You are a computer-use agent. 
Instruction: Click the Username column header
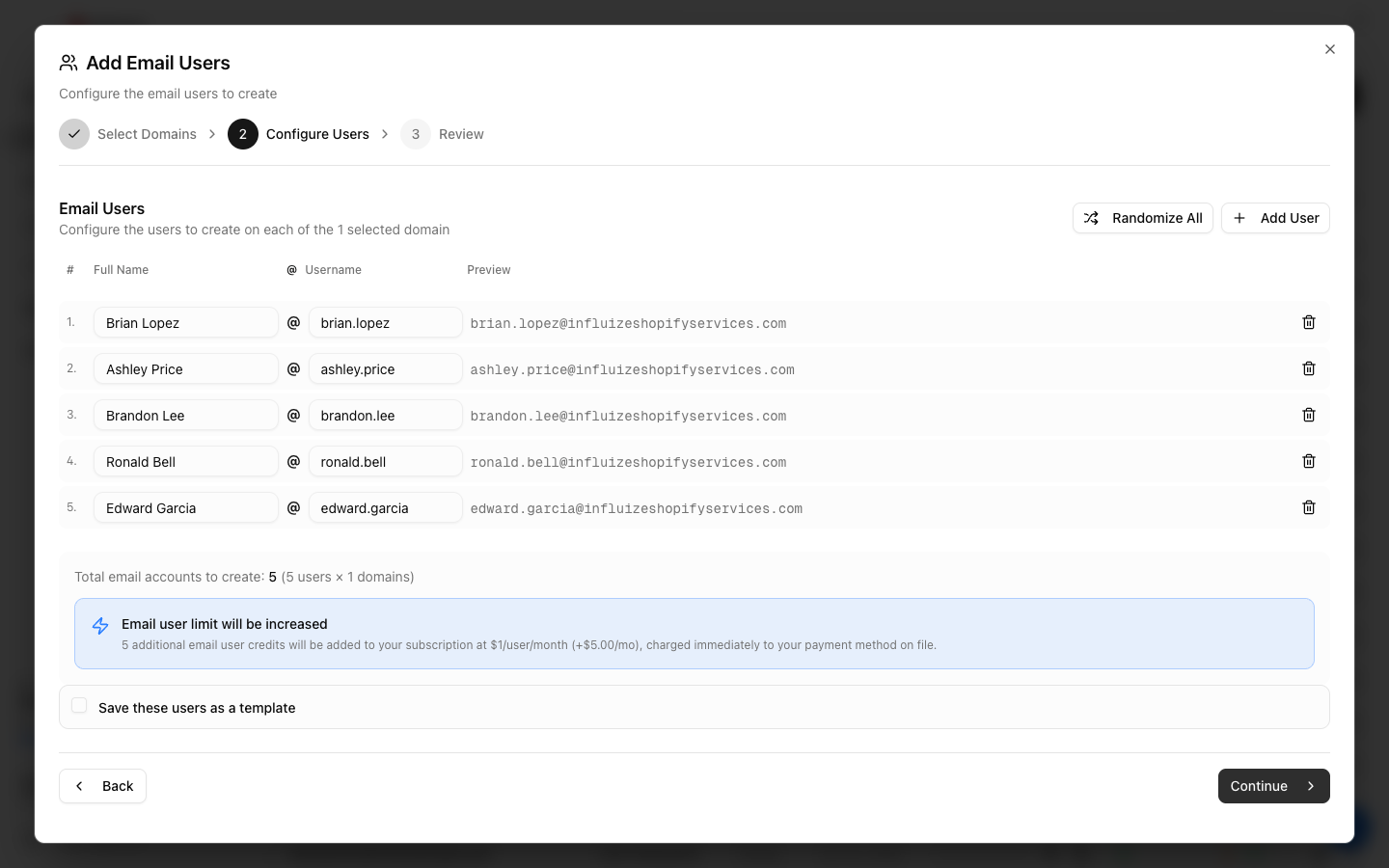(x=333, y=270)
